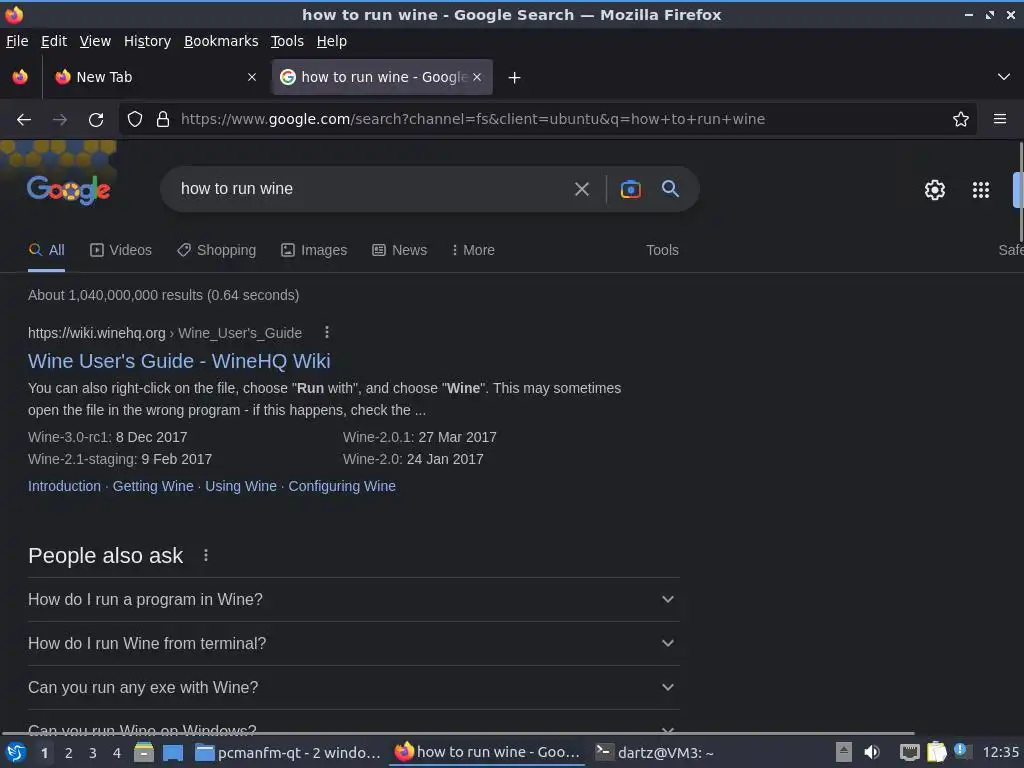Open Google search Tools button
Screen dimensions: 1024x768
(x=662, y=250)
